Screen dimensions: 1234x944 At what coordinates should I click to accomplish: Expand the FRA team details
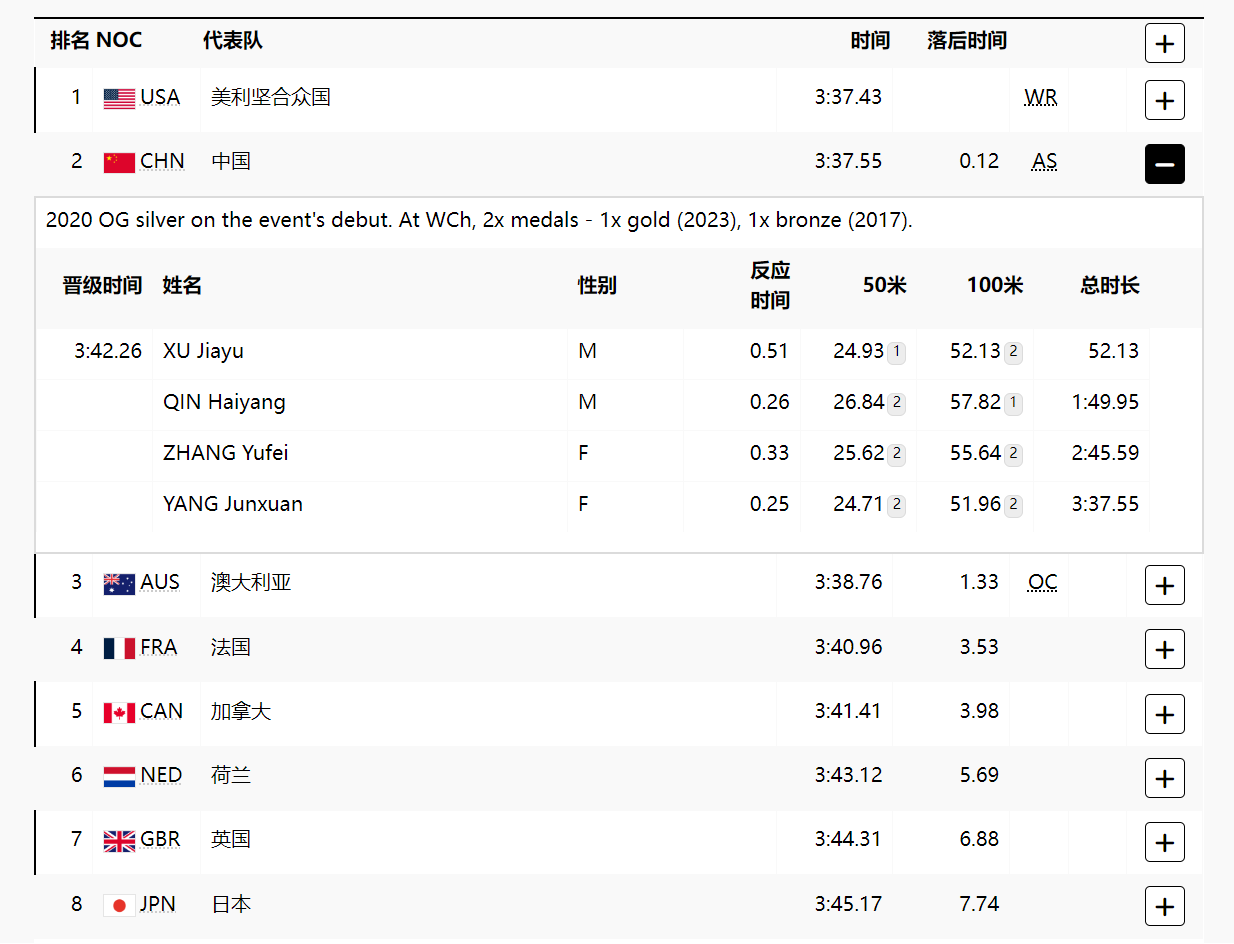click(1164, 649)
